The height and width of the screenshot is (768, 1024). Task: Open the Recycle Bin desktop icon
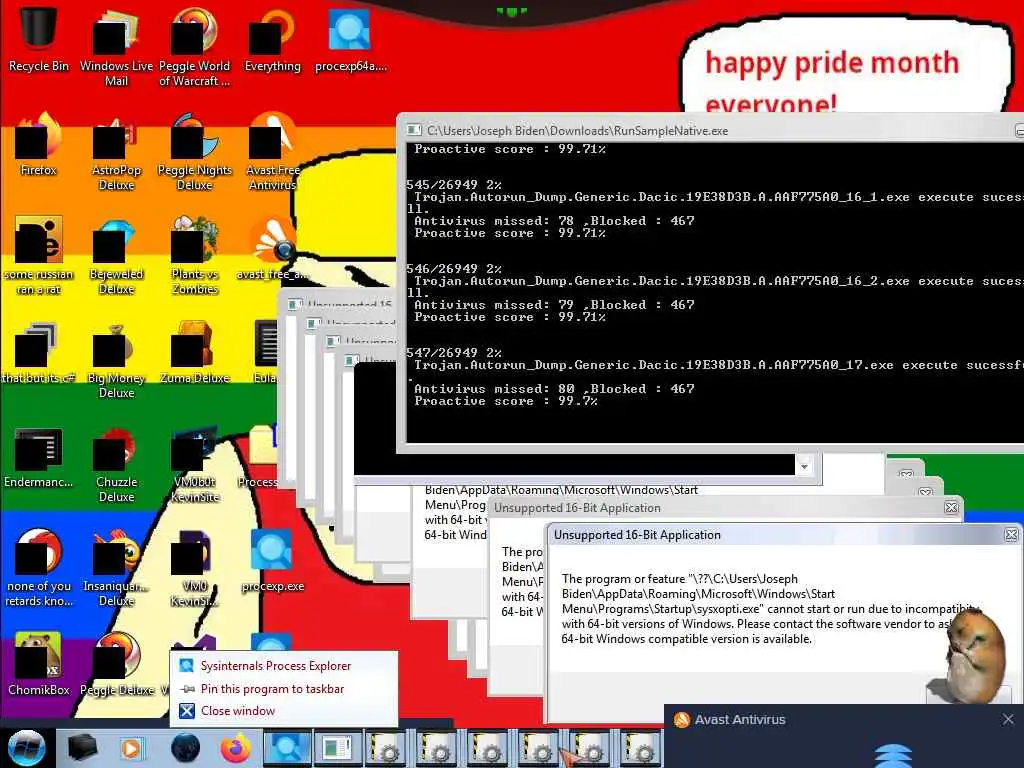click(39, 38)
